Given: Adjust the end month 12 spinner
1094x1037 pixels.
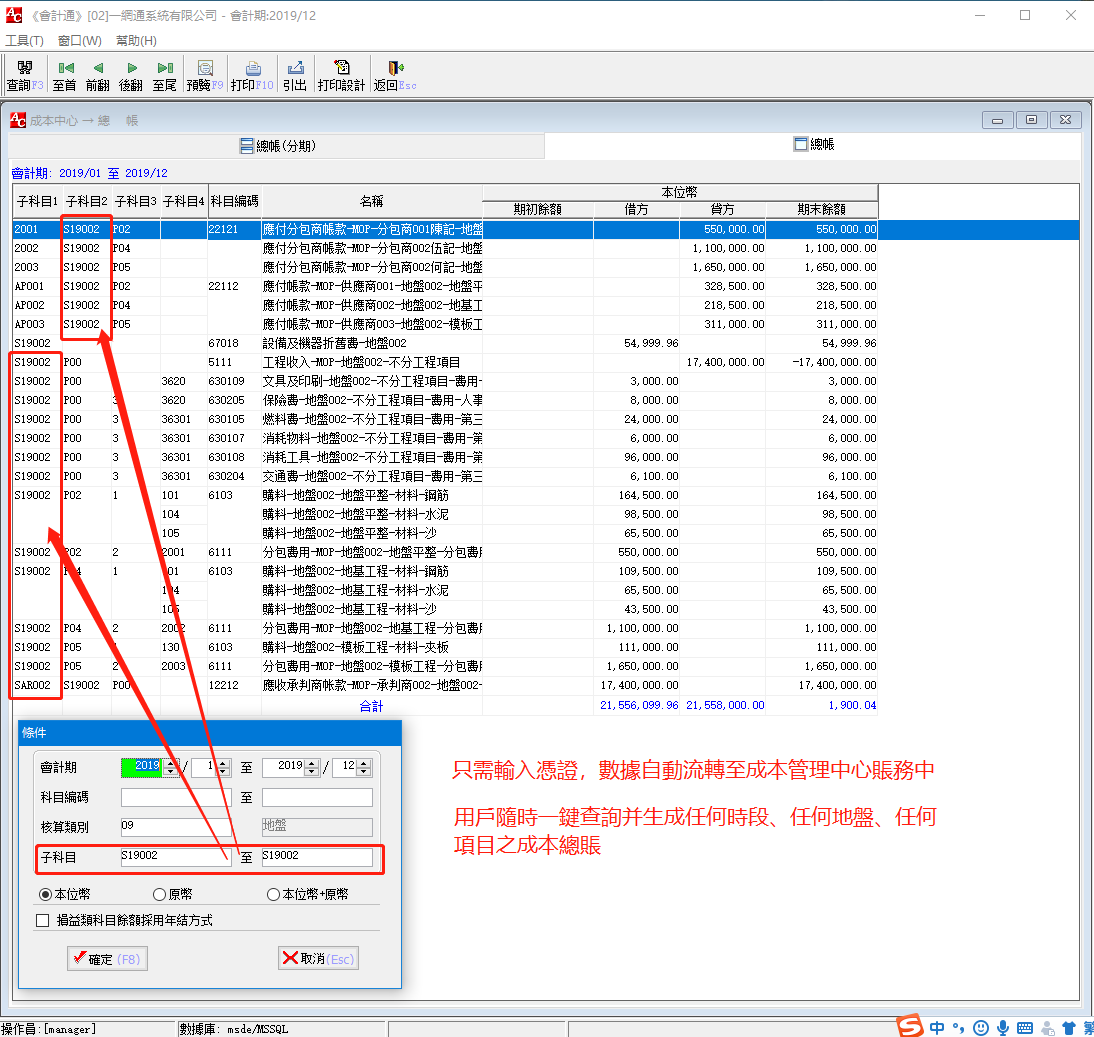Looking at the screenshot, I should click(364, 768).
